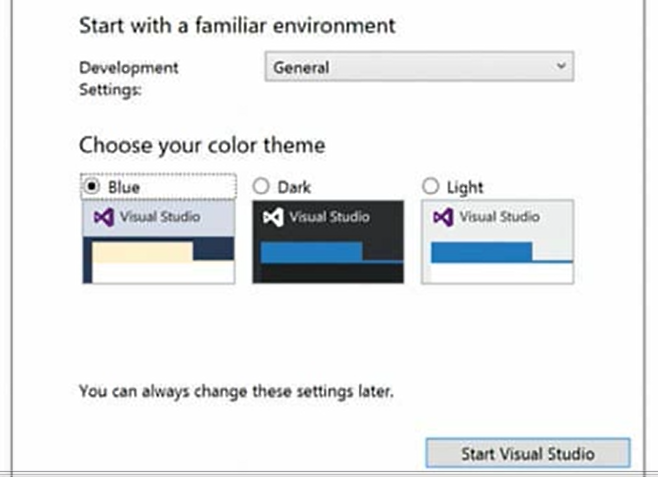
Task: Select the Blue theme radio button
Action: 91,186
